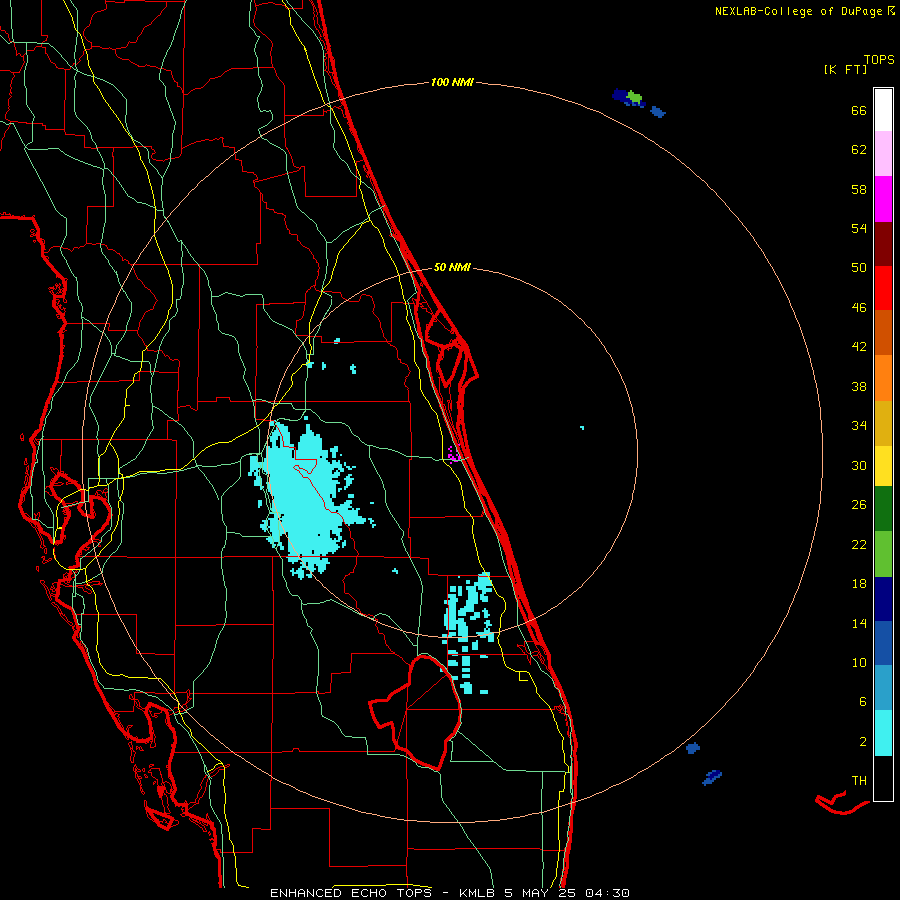Click the '30' legend value

pyautogui.click(x=859, y=465)
